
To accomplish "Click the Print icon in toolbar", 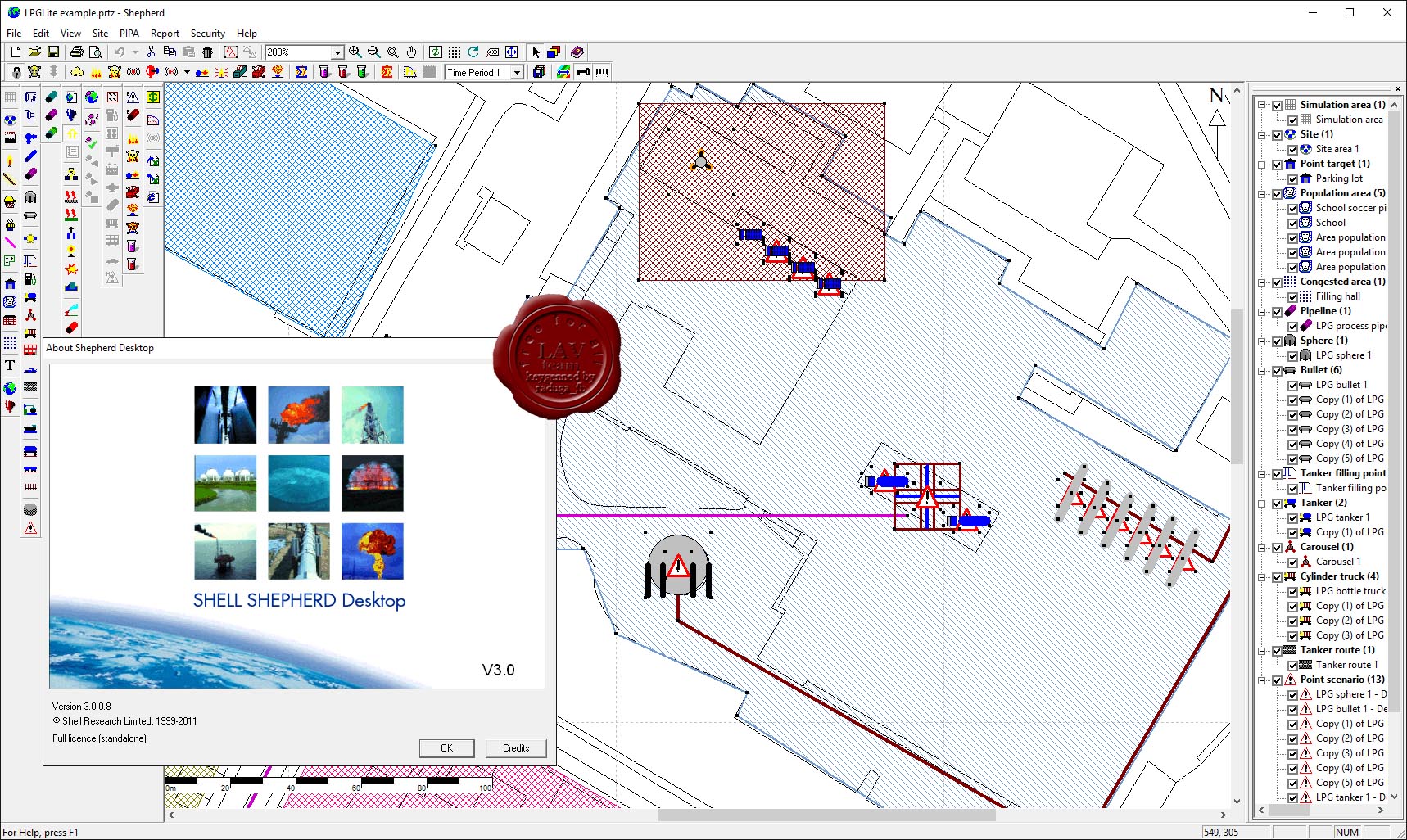I will click(77, 52).
